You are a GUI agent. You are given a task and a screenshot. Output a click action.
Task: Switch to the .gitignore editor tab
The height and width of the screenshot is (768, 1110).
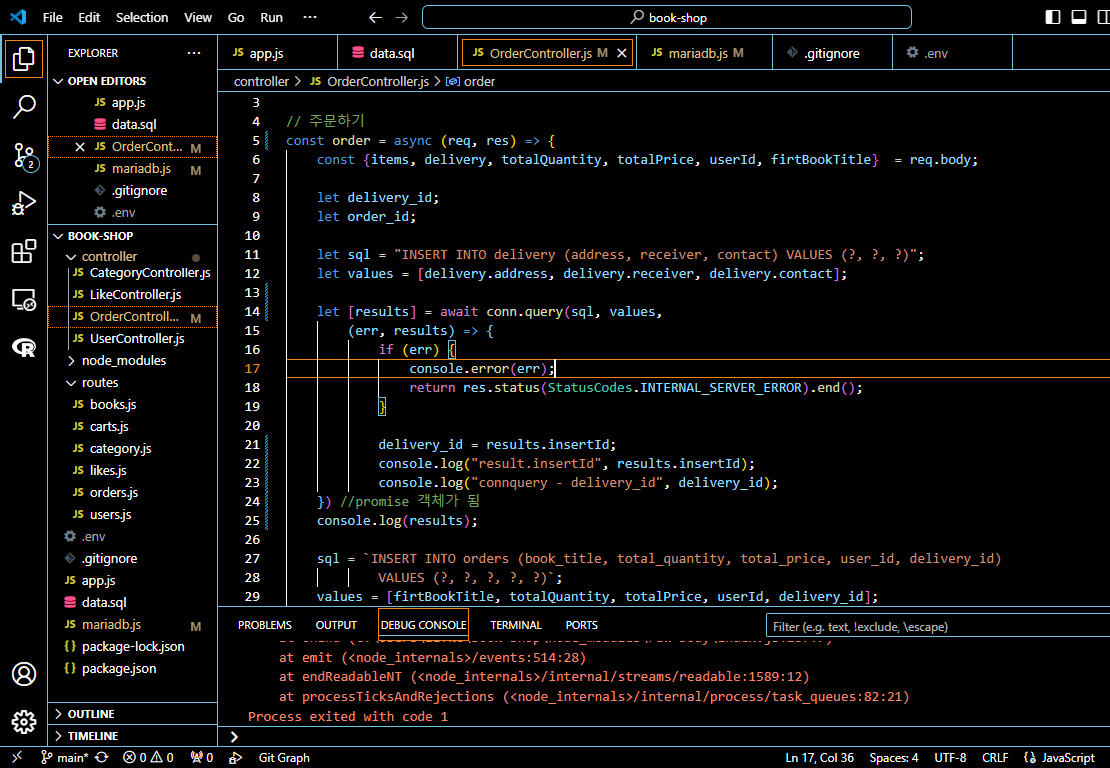(x=832, y=53)
